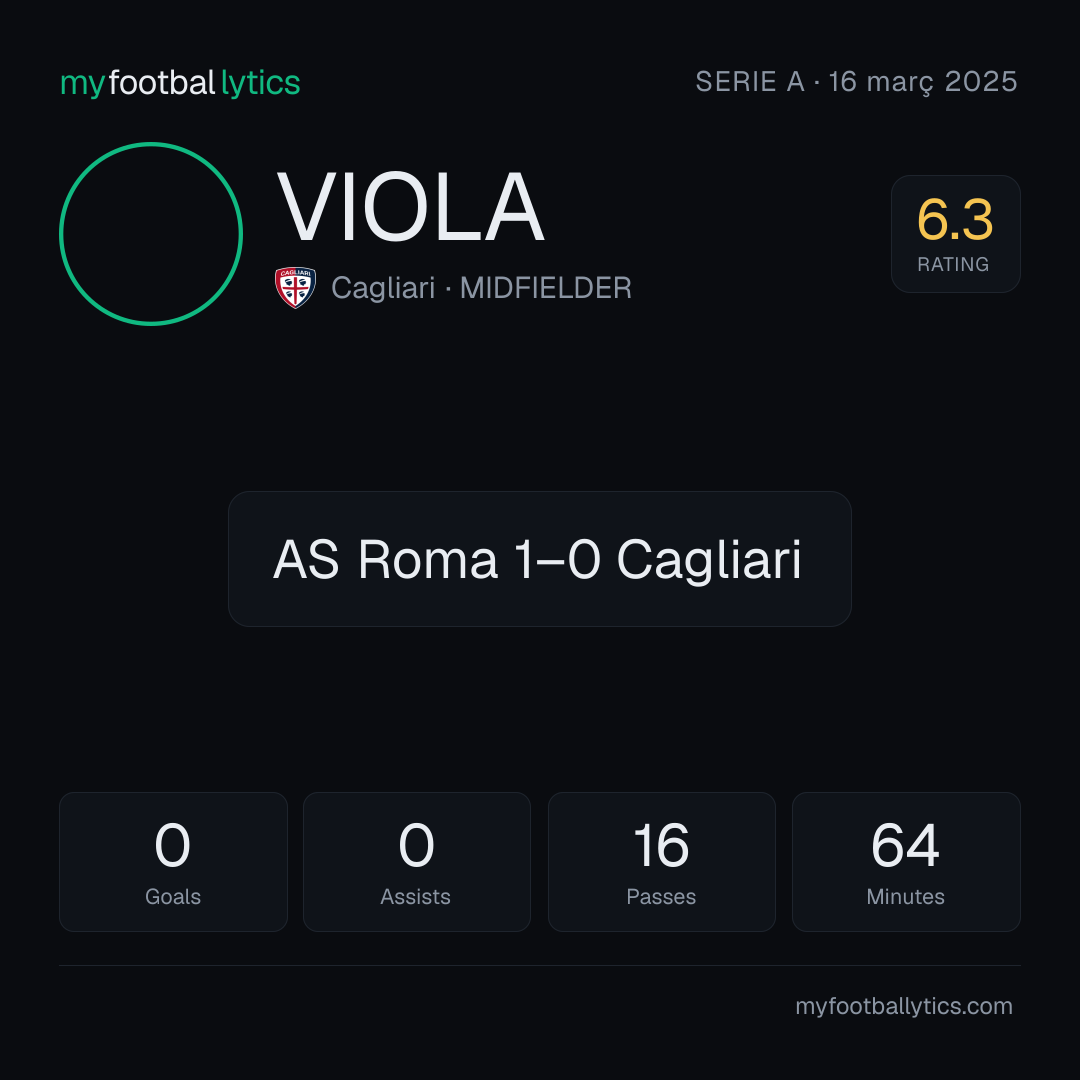1080x1080 pixels.
Task: Click the horizontal divider line above footer
Action: 540,965
